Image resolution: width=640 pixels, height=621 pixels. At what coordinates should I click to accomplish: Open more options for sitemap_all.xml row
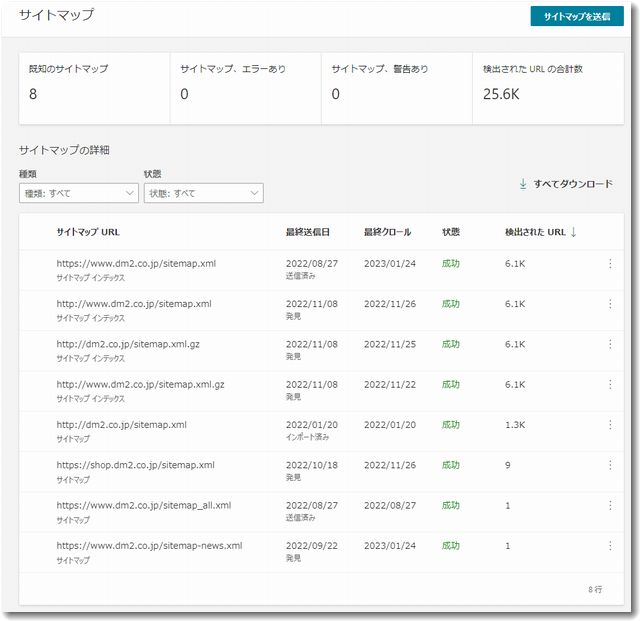pos(609,505)
